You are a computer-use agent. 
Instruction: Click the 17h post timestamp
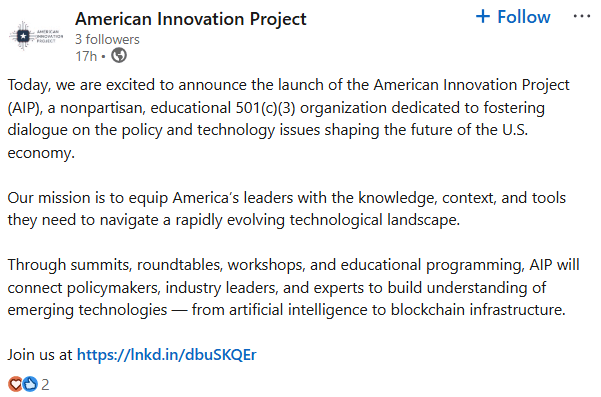point(86,56)
